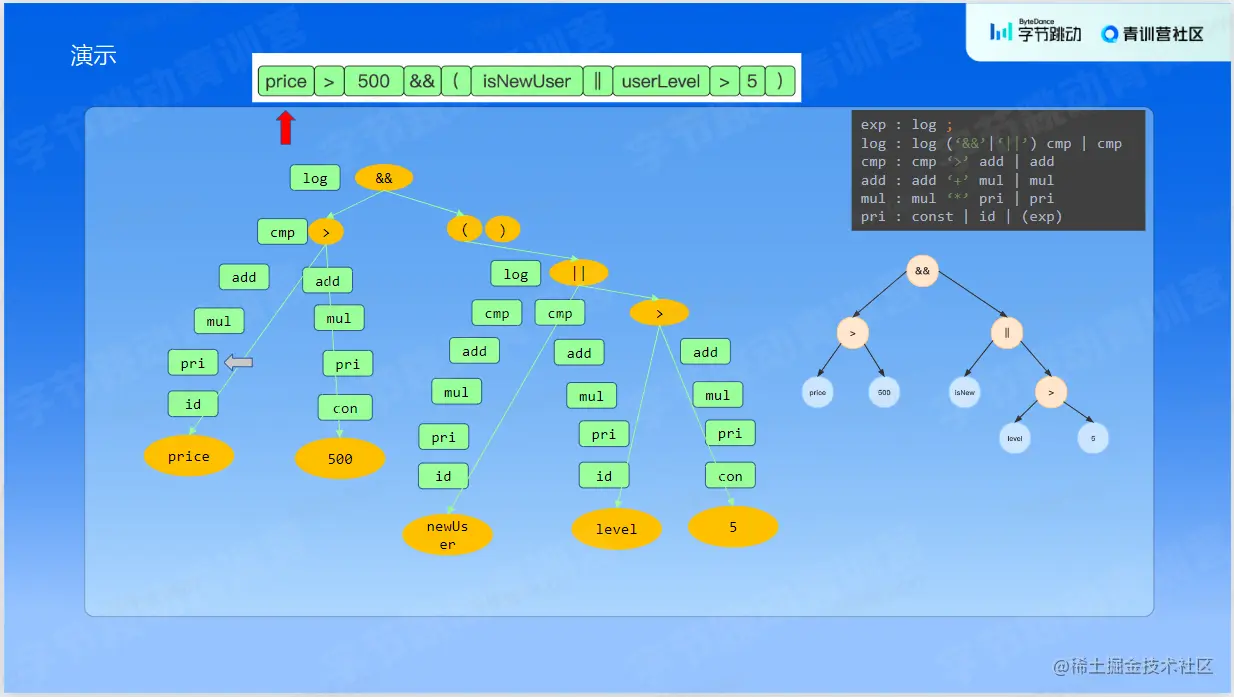The image size is (1234, 697).
Task: Select the 青训营社区 logo icon
Action: [1109, 34]
